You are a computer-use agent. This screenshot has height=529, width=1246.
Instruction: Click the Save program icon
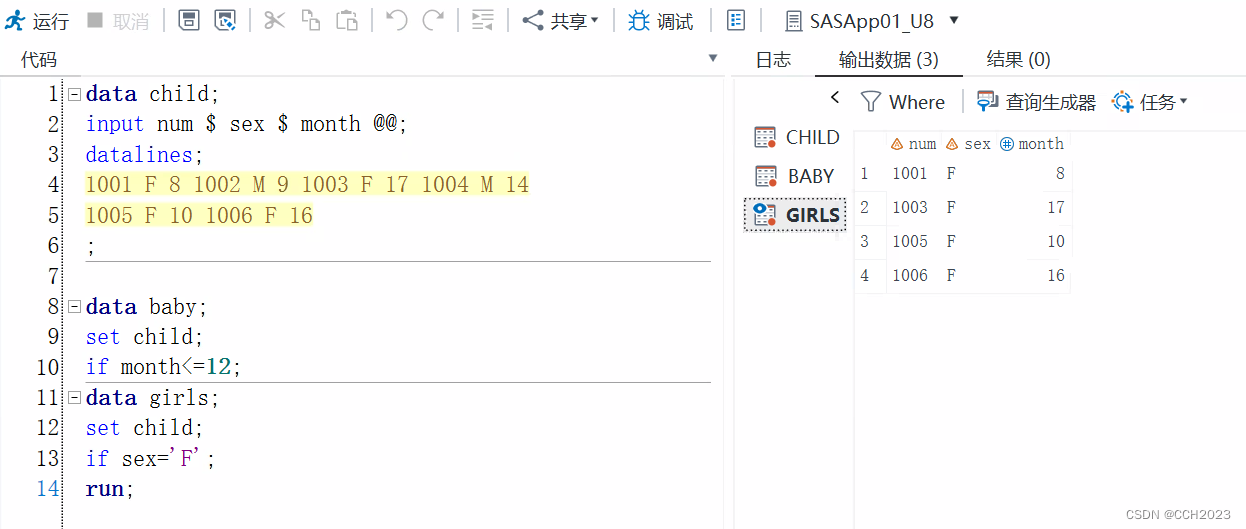point(189,20)
